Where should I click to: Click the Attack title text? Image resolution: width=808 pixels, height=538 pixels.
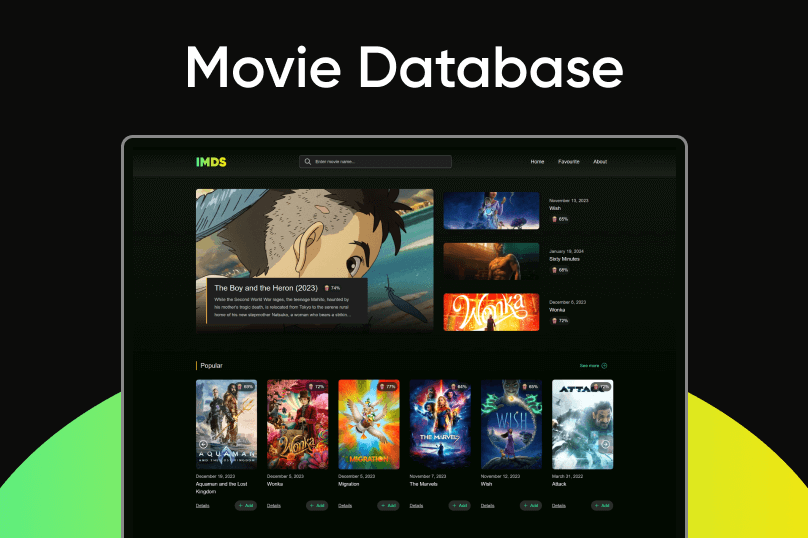(x=559, y=484)
